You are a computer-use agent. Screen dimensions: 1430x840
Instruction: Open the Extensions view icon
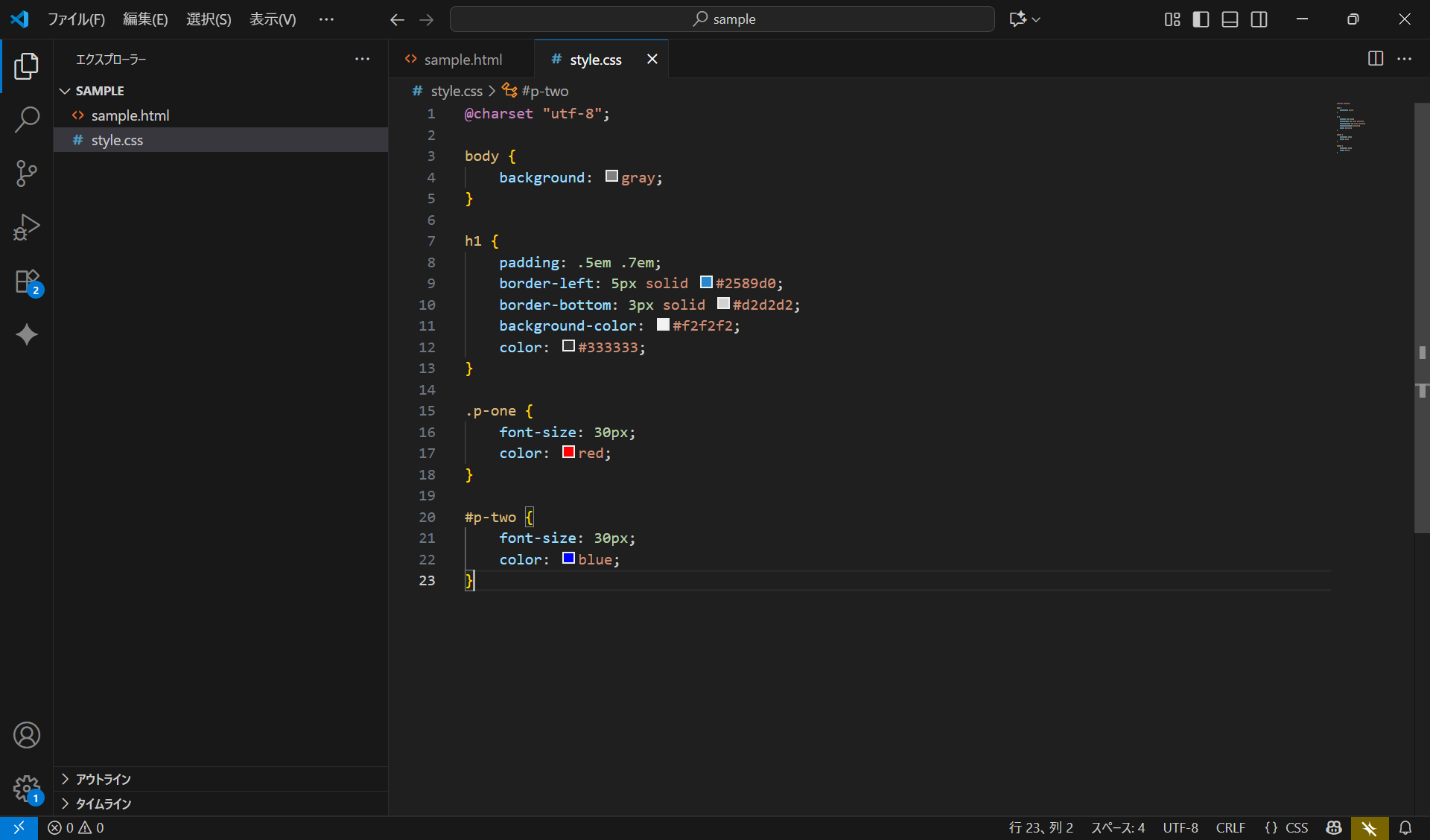(x=27, y=281)
